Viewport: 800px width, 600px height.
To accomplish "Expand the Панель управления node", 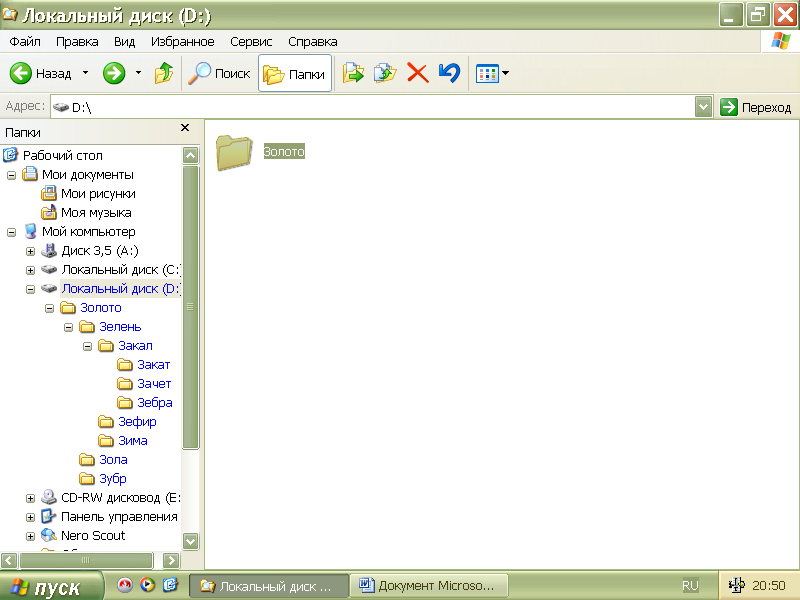I will [31, 517].
